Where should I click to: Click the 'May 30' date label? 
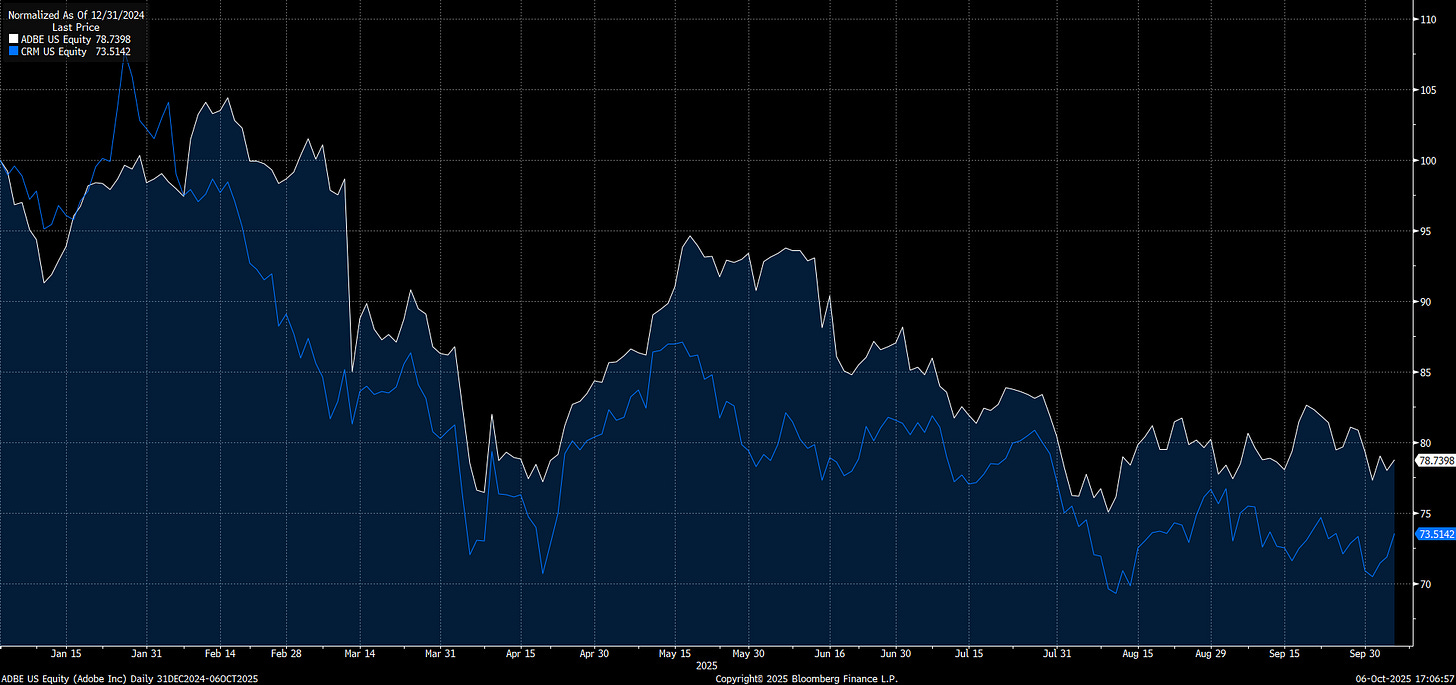click(x=748, y=654)
